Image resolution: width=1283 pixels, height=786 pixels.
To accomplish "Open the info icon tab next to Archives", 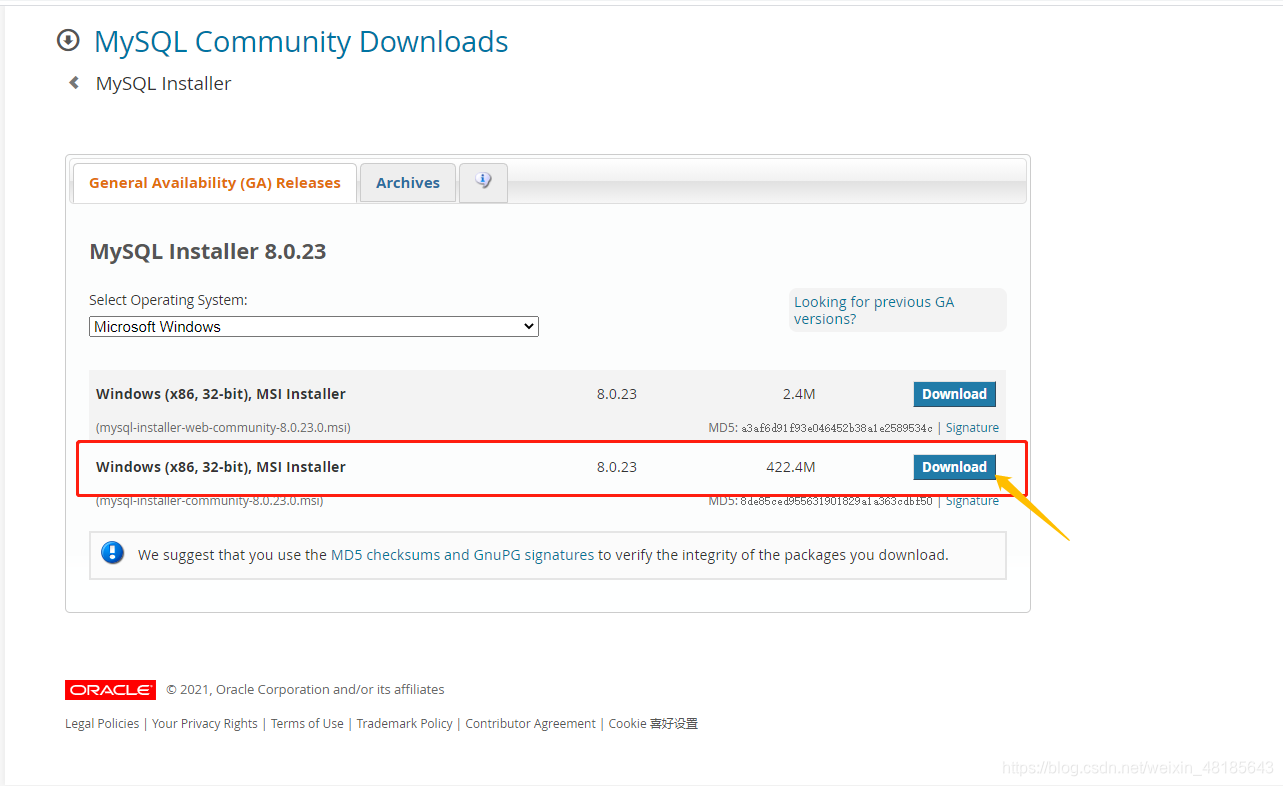I will (x=483, y=182).
